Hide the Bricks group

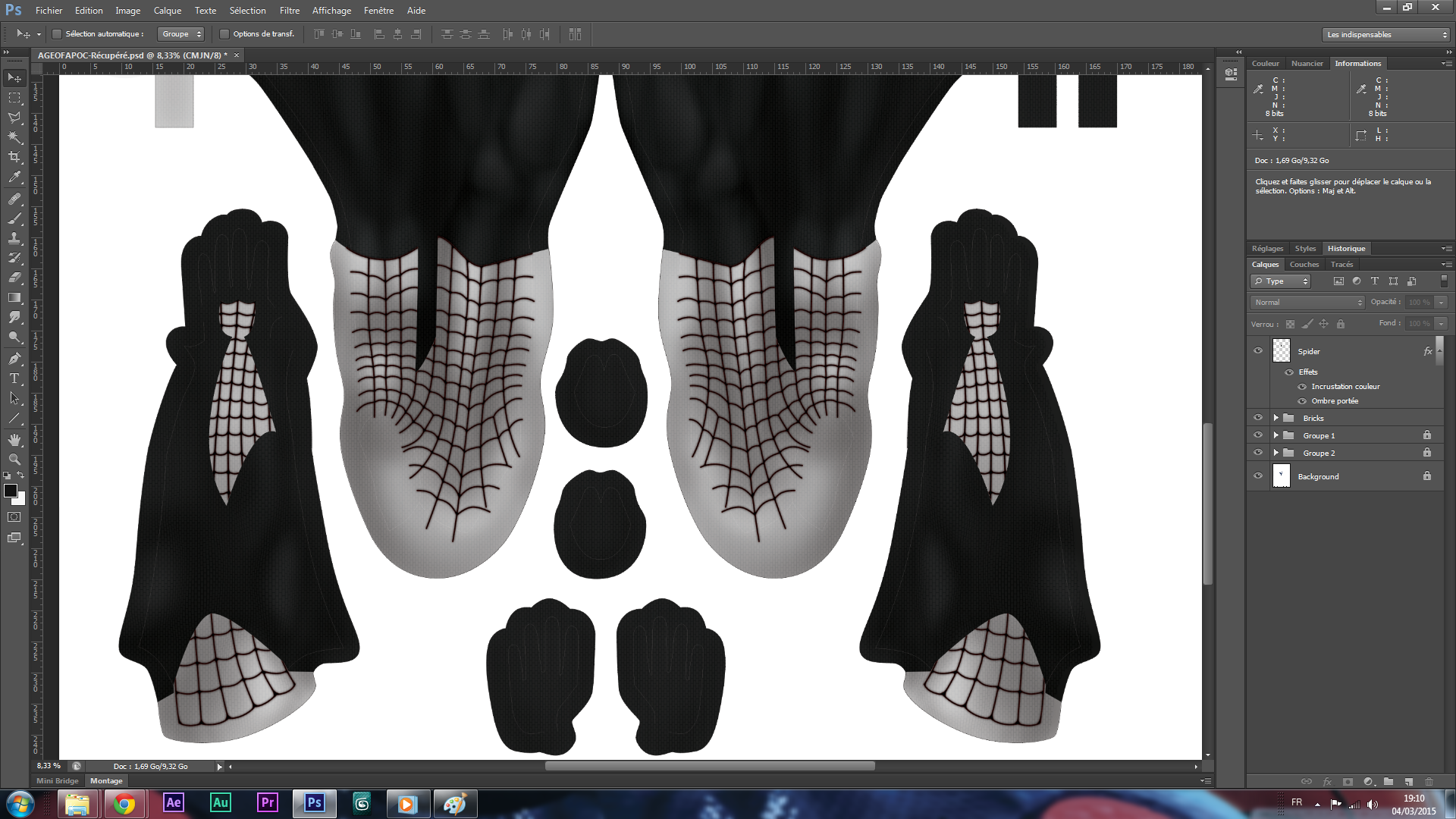coord(1258,418)
